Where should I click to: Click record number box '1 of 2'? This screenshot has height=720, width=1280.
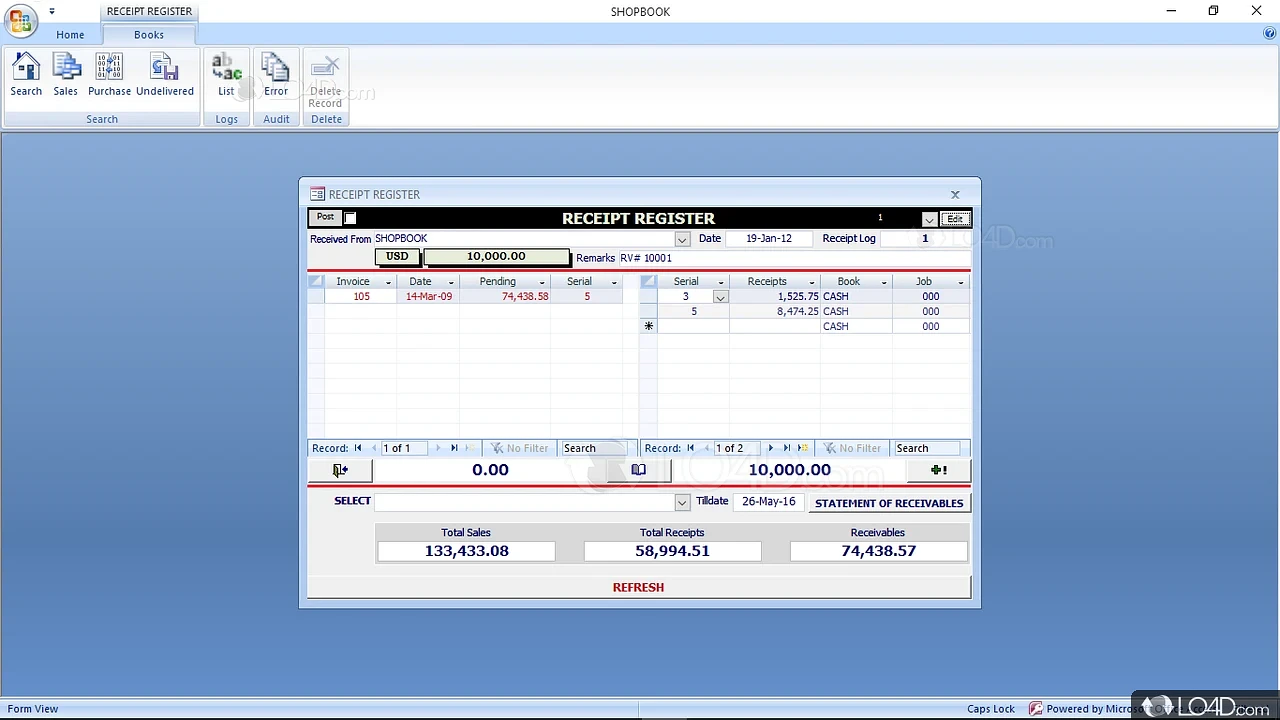(x=737, y=448)
